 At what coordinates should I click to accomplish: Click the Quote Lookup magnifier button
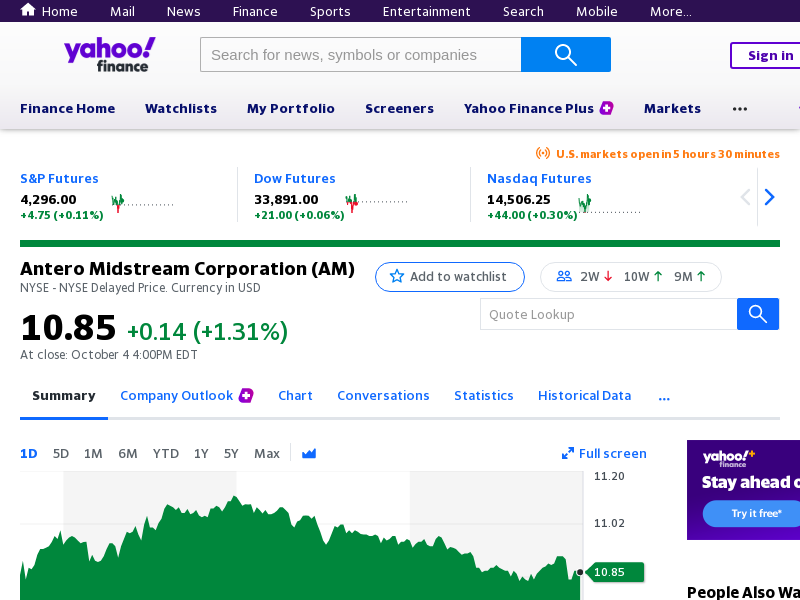click(x=758, y=314)
